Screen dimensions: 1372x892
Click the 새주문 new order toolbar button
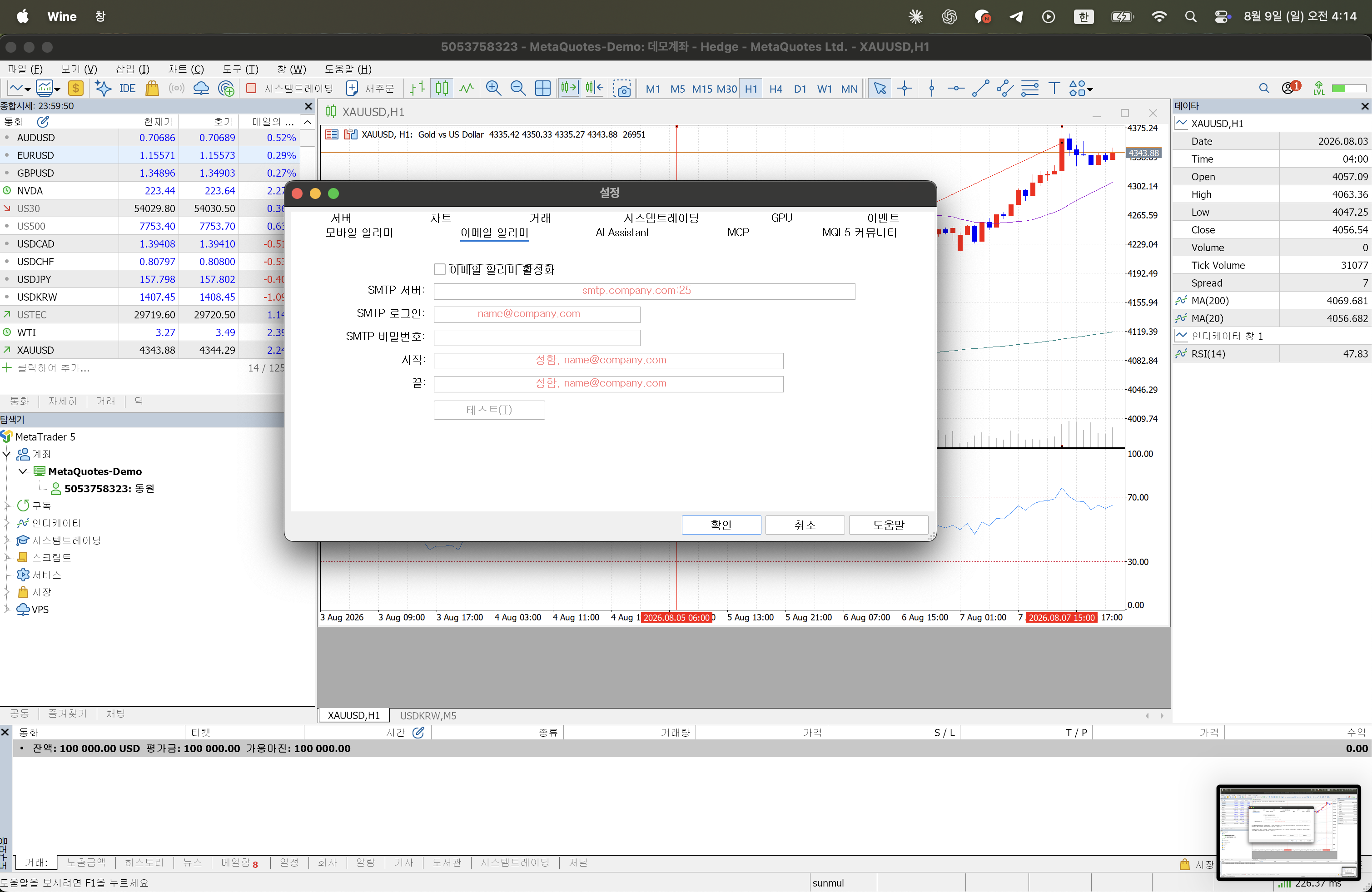pos(370,88)
